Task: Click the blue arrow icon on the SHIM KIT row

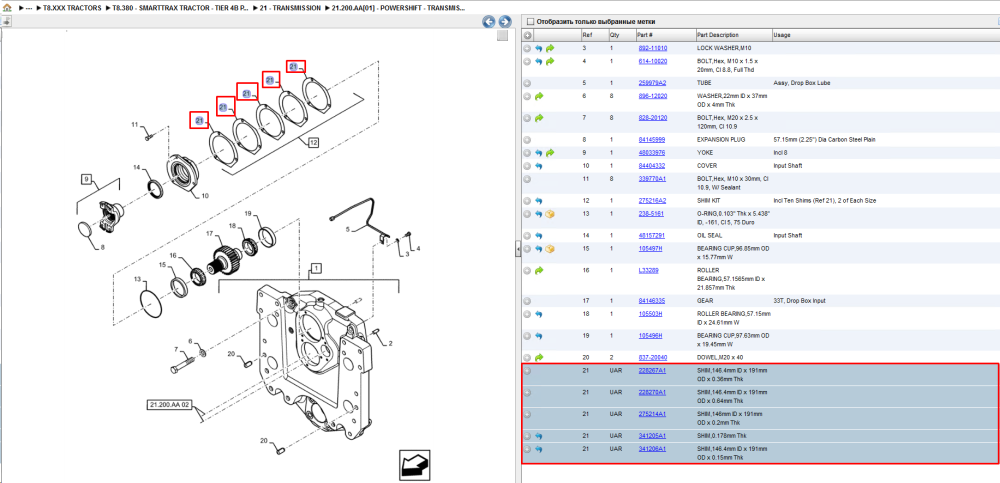Action: 539,200
